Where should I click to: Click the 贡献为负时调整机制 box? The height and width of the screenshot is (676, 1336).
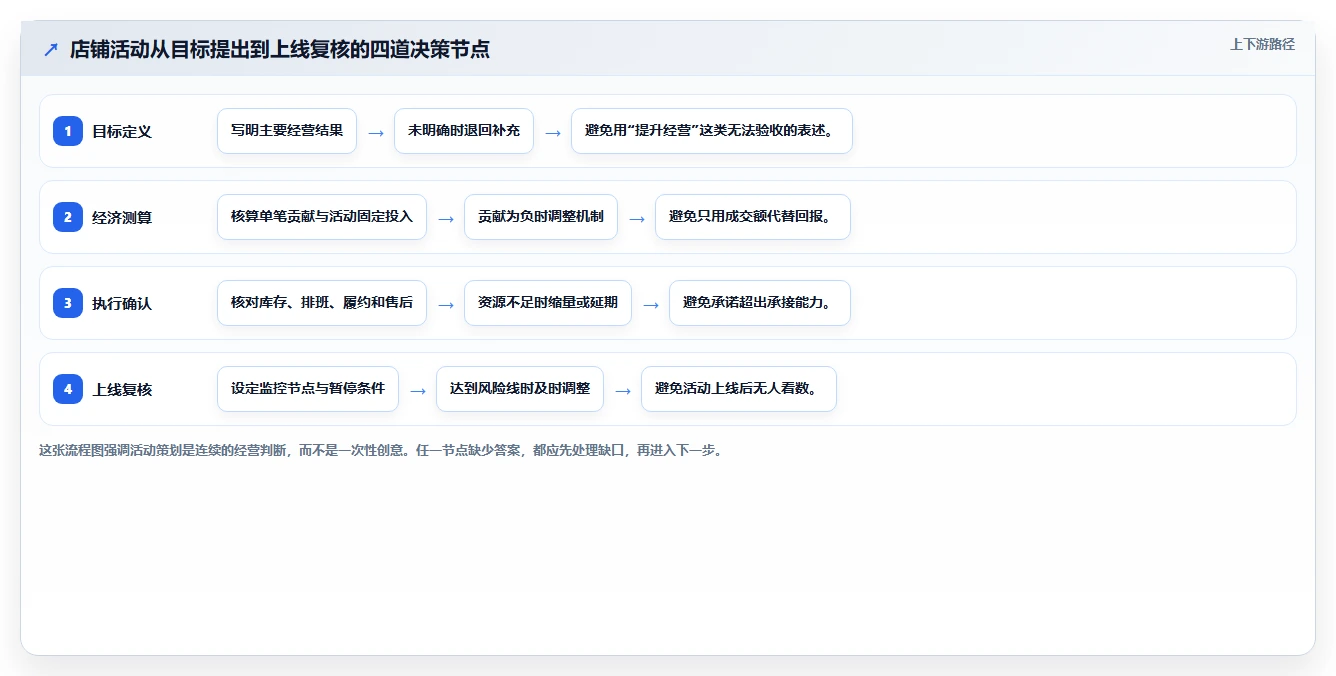541,217
